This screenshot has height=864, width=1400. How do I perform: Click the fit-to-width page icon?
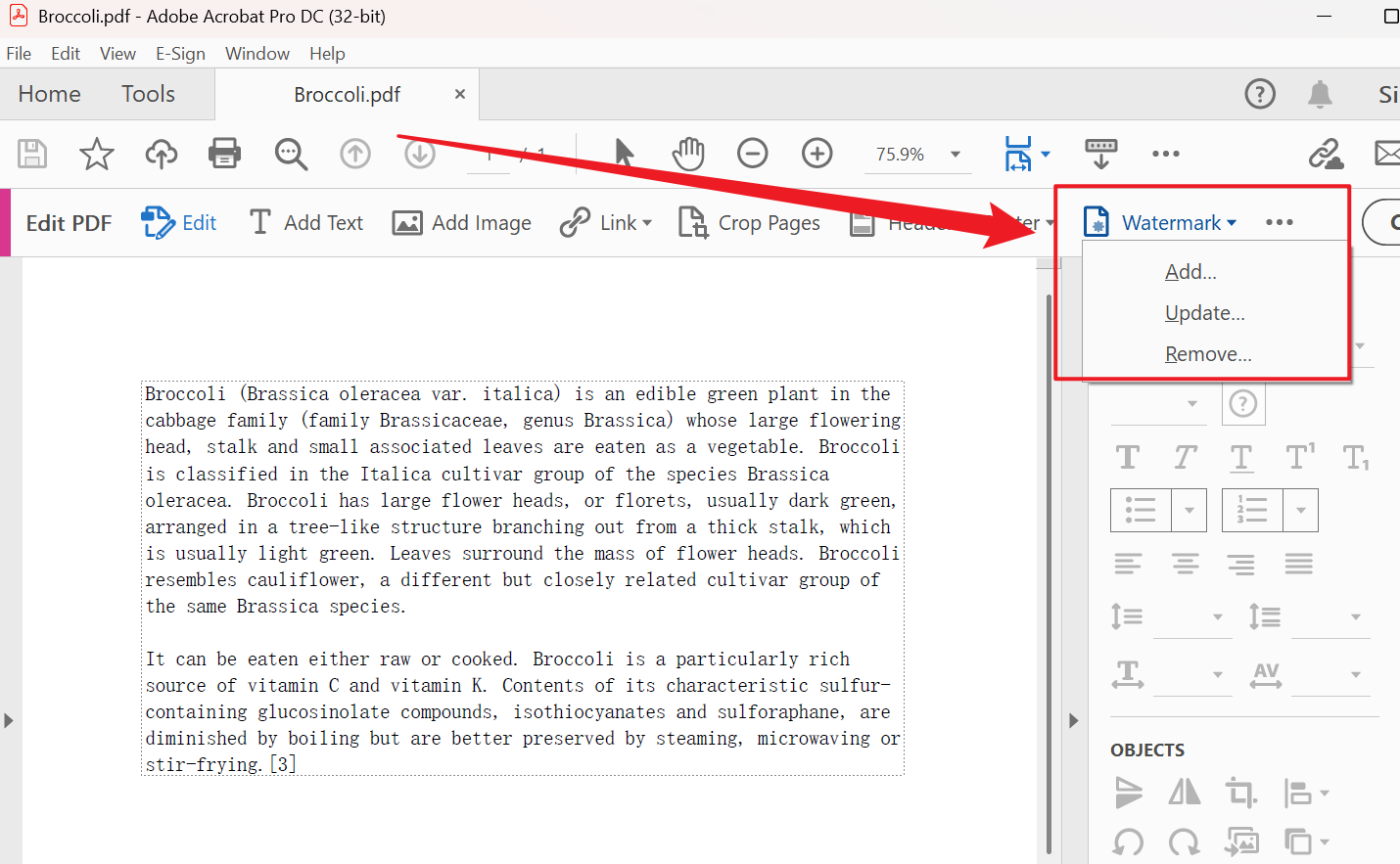click(1018, 154)
